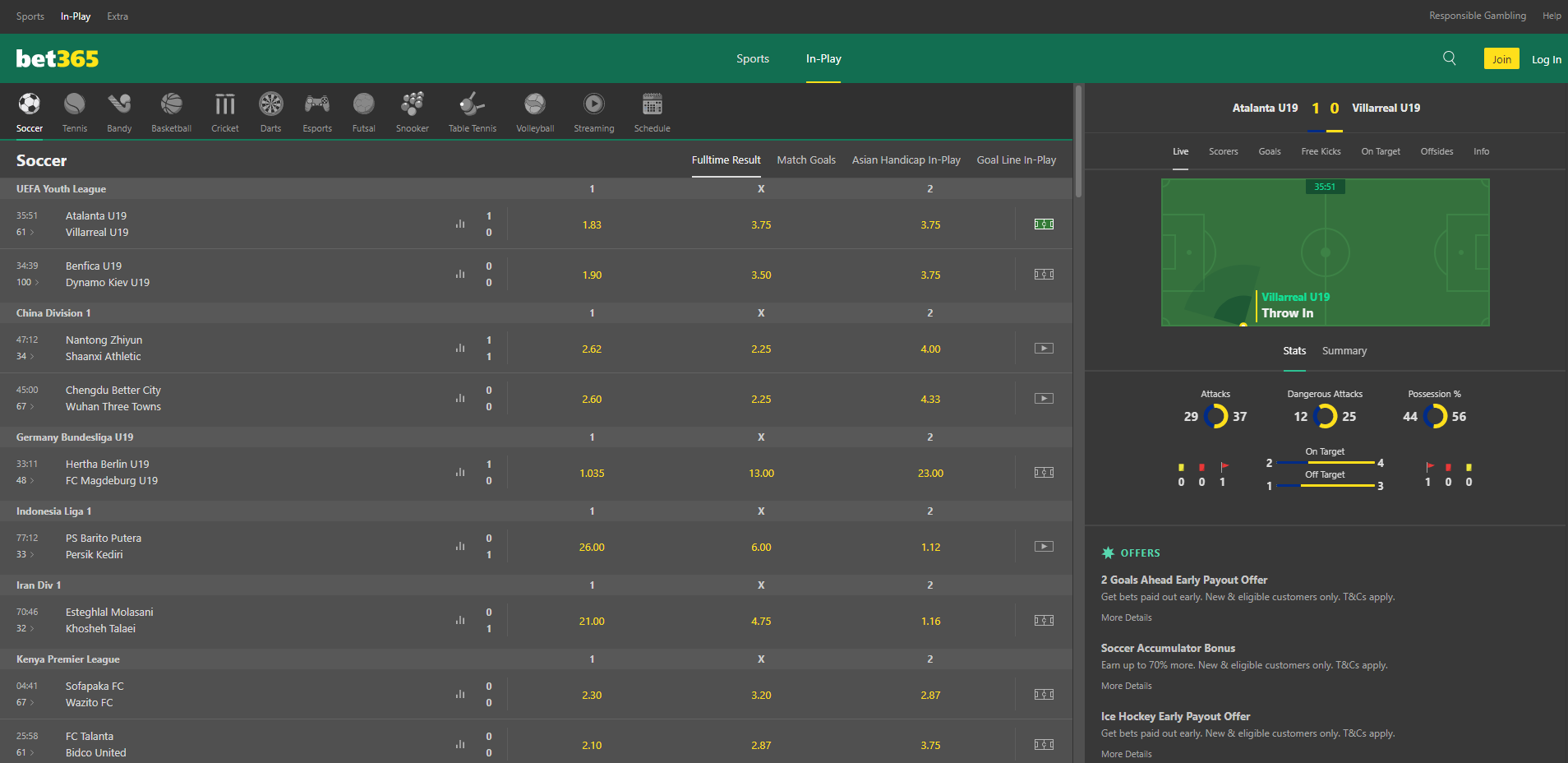This screenshot has width=1568, height=763.
Task: Select 1.83 odds for Atalanta U19 win
Action: [x=592, y=225]
